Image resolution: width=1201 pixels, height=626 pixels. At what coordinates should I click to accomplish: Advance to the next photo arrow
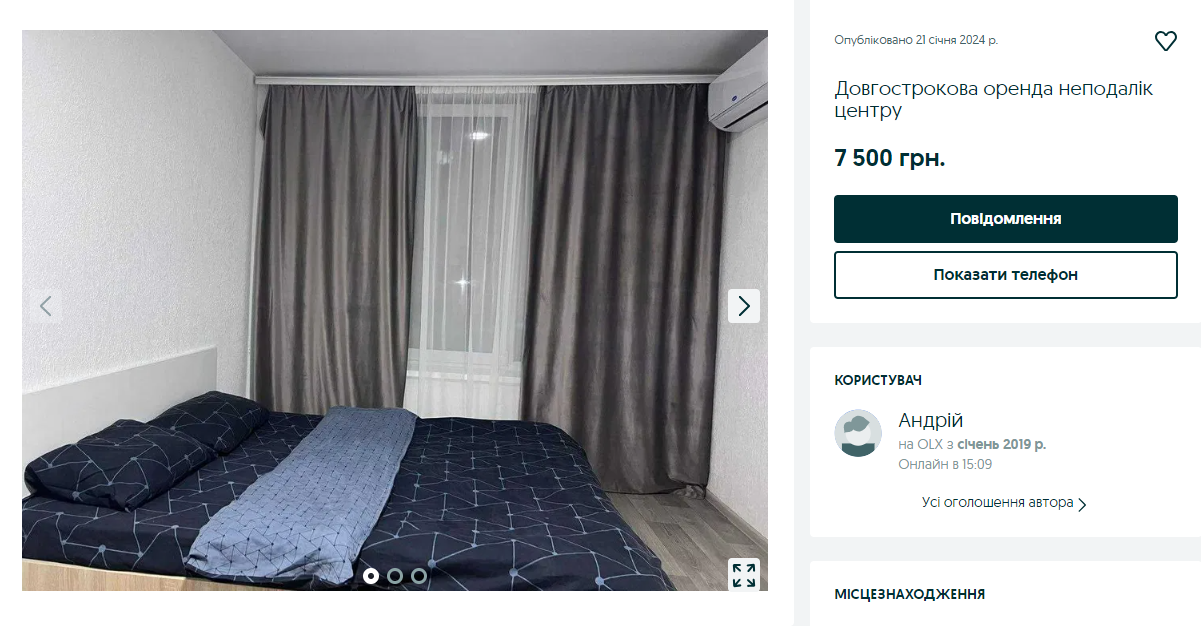click(x=744, y=306)
